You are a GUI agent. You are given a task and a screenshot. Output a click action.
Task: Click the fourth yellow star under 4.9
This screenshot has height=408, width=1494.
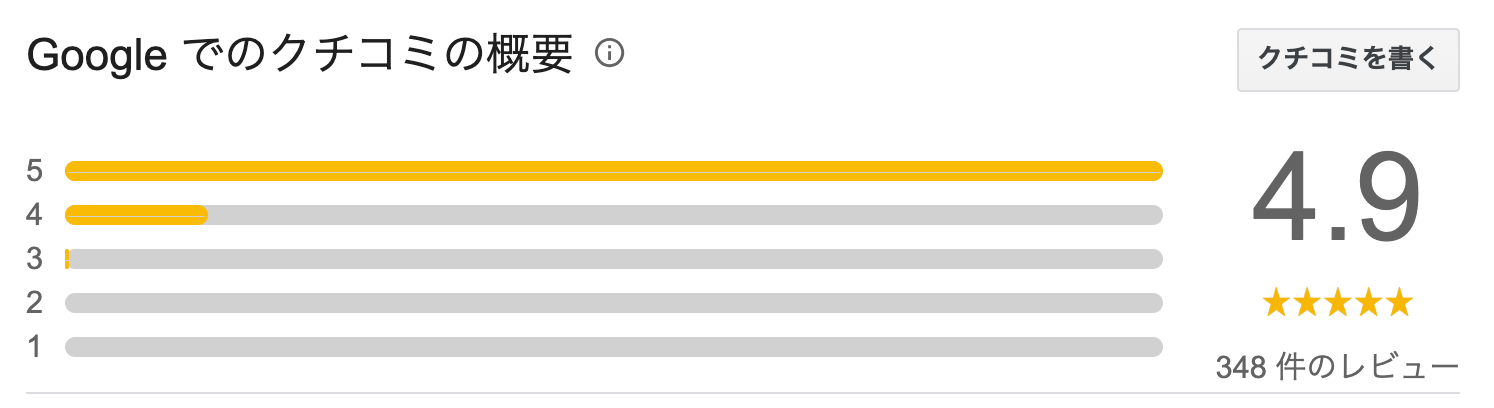pos(1367,302)
